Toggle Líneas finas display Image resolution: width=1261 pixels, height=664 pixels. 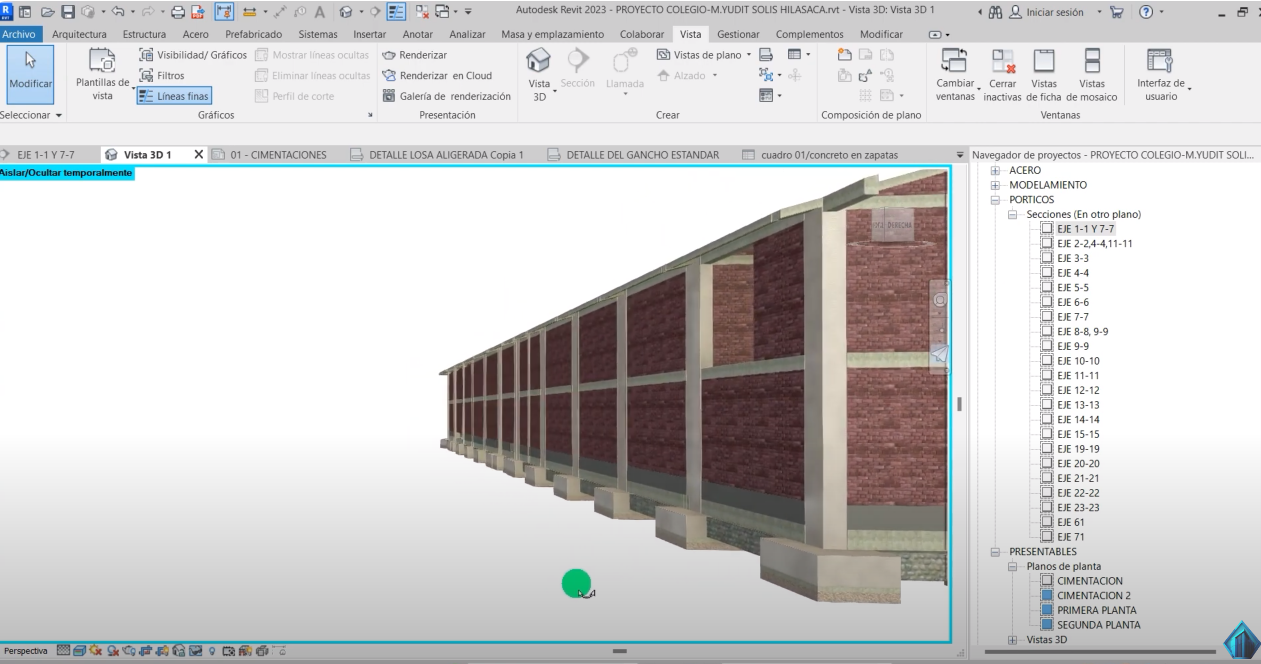pyautogui.click(x=172, y=96)
